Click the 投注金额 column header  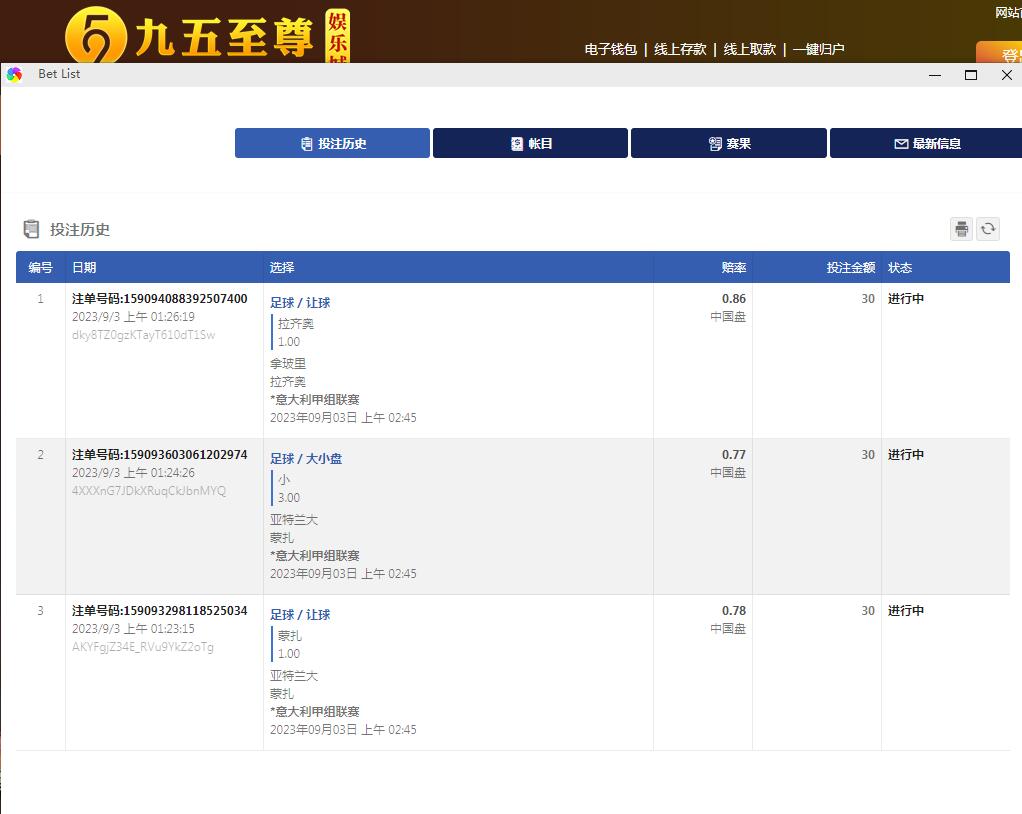coord(850,268)
